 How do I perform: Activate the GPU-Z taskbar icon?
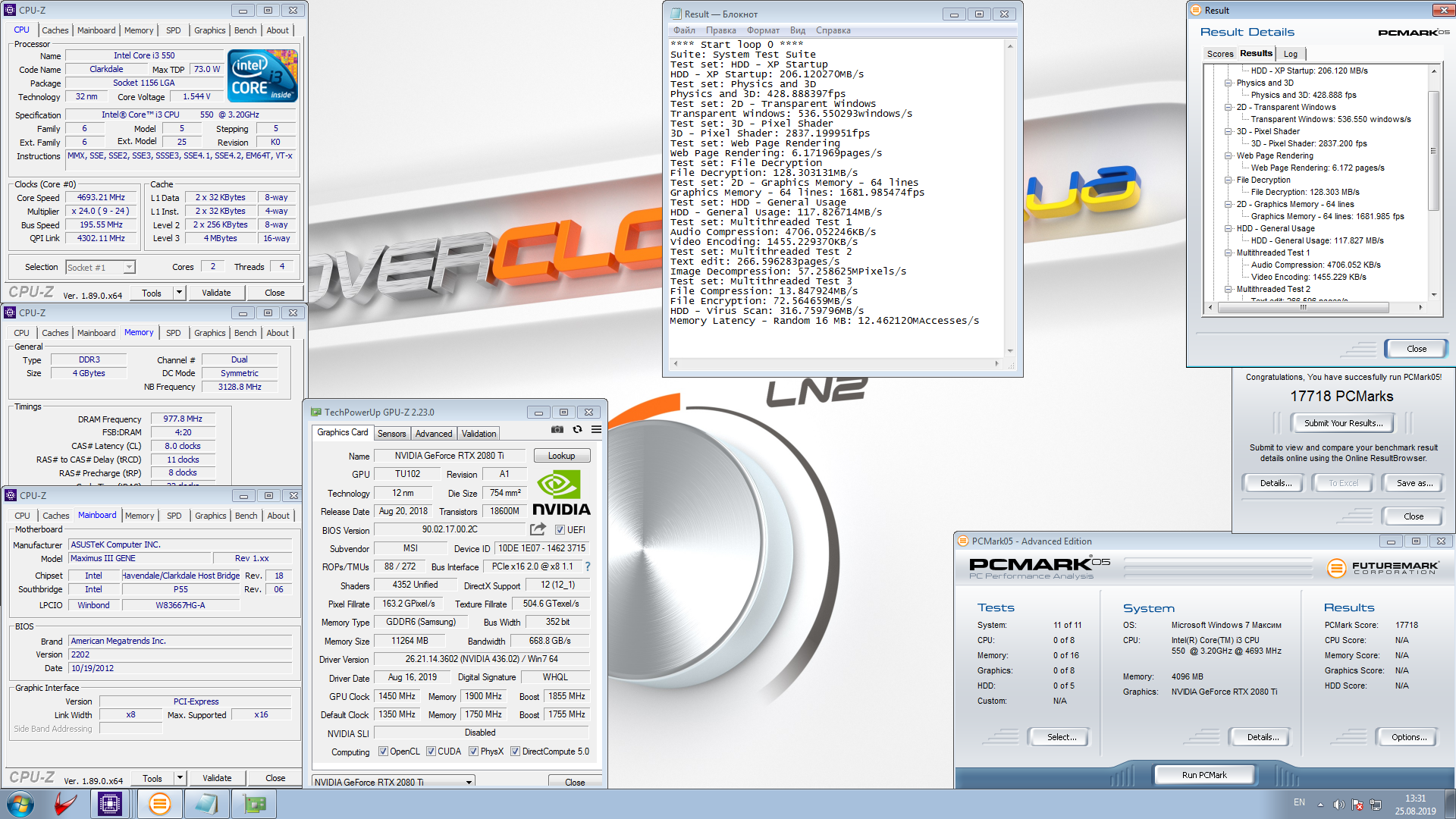coord(255,804)
